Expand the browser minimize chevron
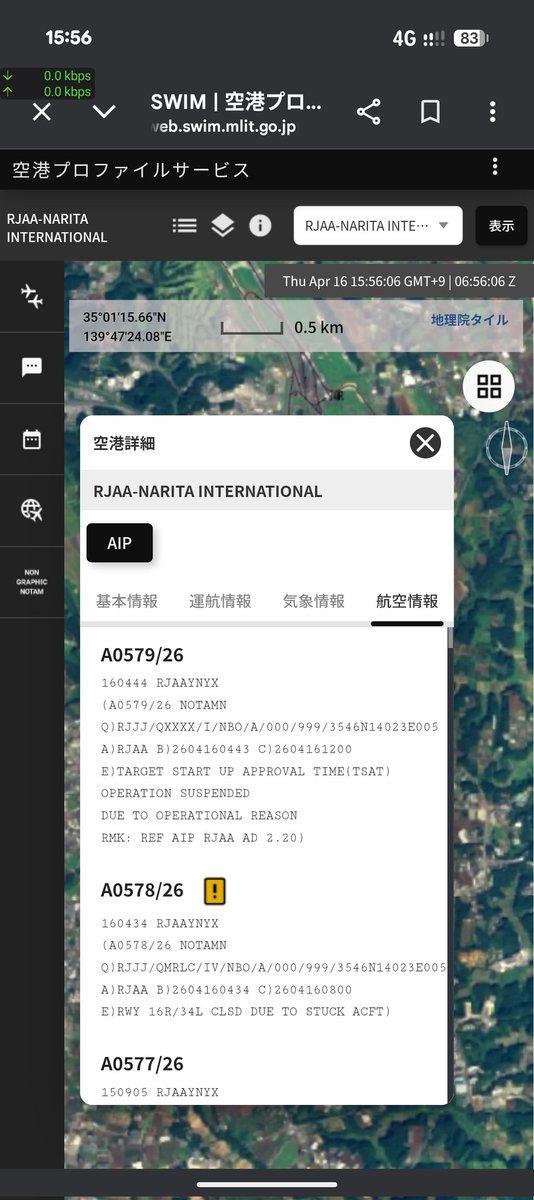Screen dimensions: 534x1200 pos(104,112)
